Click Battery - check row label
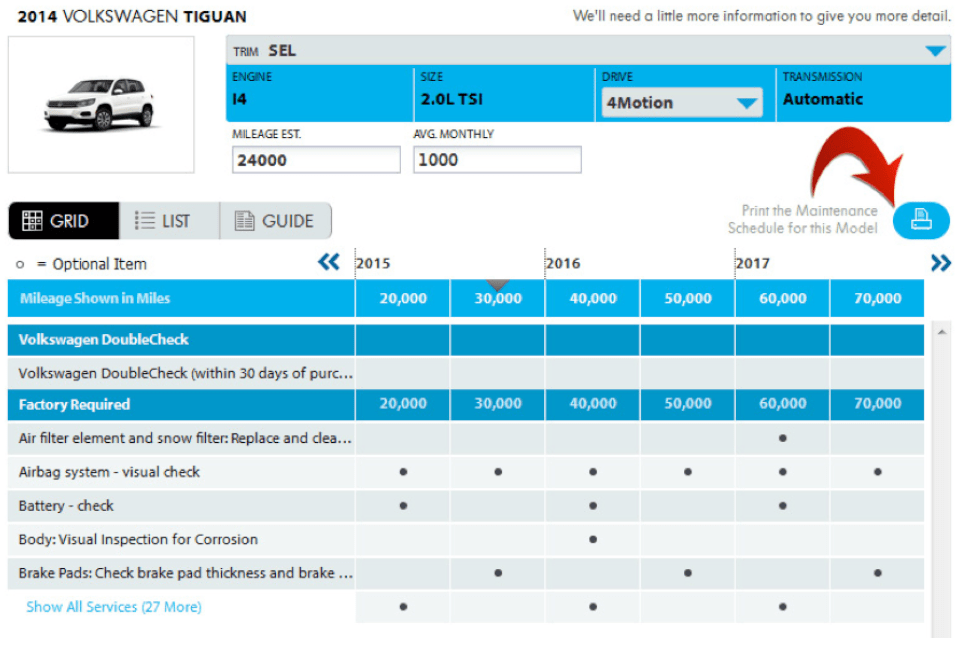This screenshot has height=654, width=956. tap(66, 505)
